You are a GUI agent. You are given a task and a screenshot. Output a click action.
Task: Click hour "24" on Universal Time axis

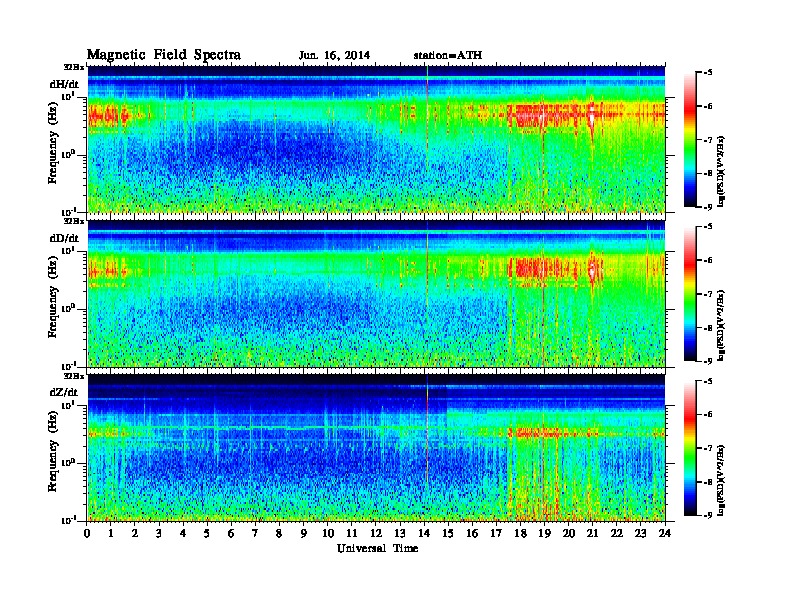(x=665, y=534)
